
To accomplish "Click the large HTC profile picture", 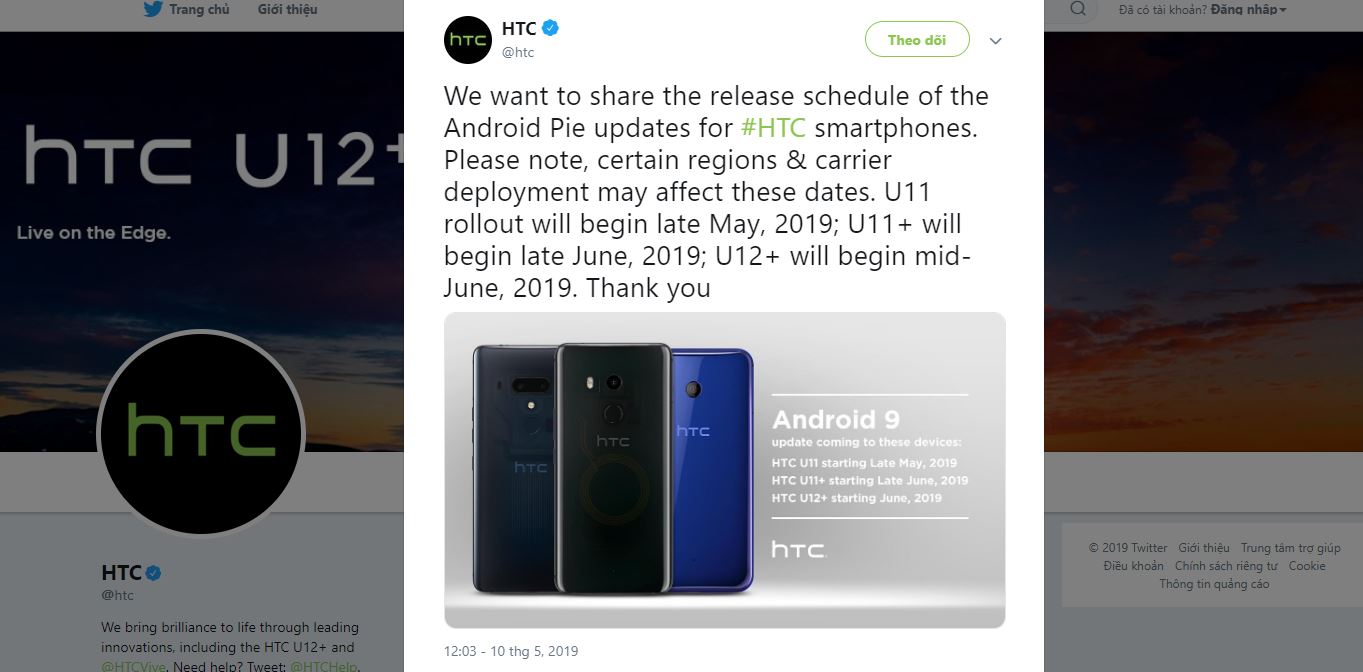I will click(x=201, y=434).
